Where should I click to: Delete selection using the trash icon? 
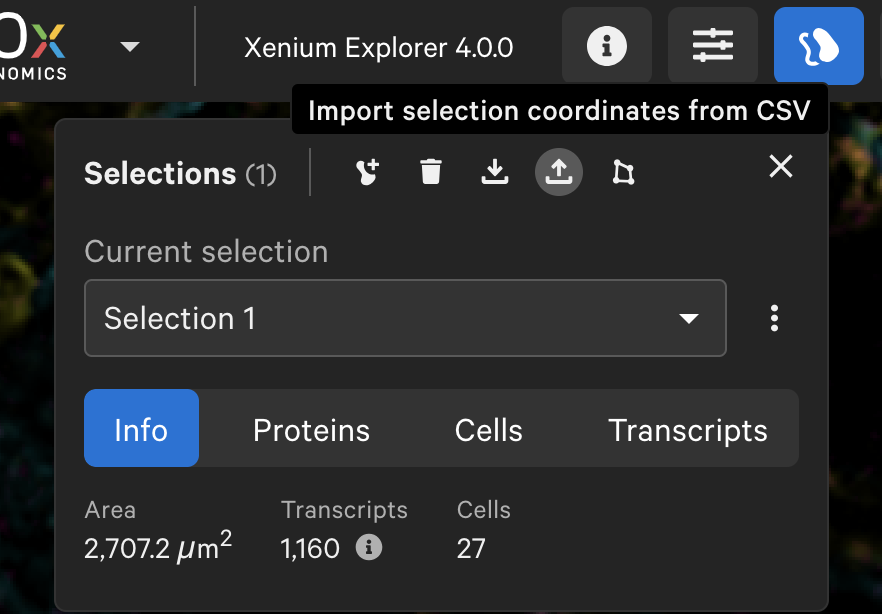click(x=431, y=172)
